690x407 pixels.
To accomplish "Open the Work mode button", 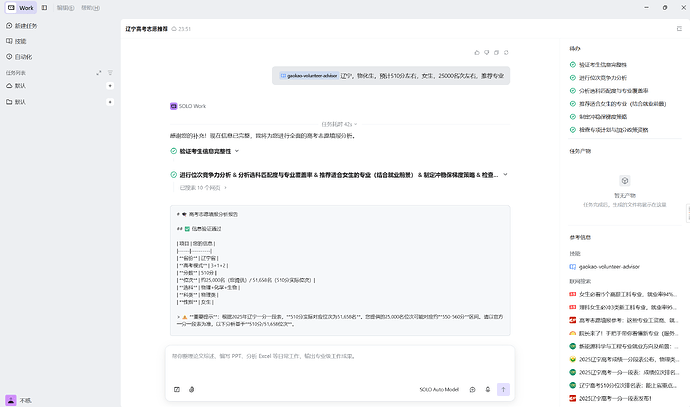I will coord(20,7).
